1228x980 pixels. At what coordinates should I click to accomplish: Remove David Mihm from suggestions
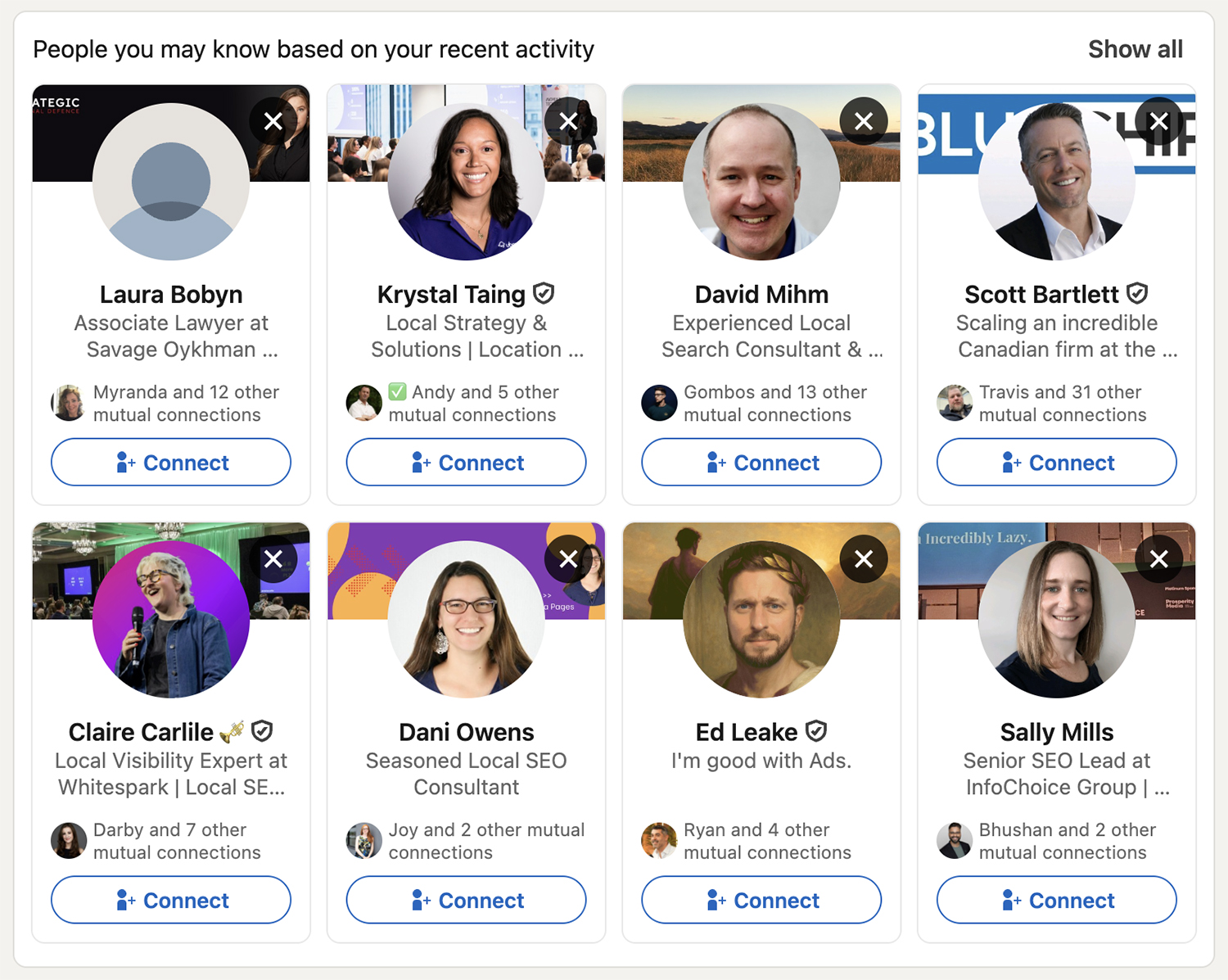click(x=864, y=121)
